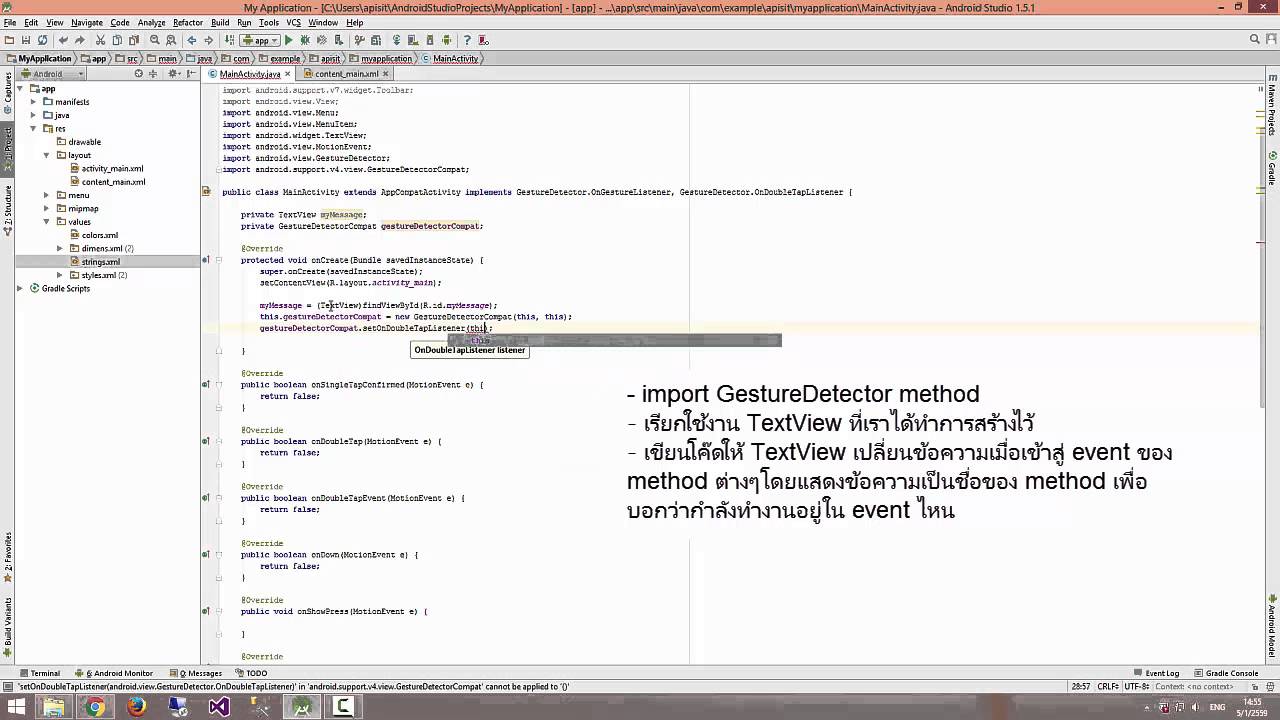Navigate Forward with the right arrow icon
The height and width of the screenshot is (720, 1280).
tap(209, 40)
